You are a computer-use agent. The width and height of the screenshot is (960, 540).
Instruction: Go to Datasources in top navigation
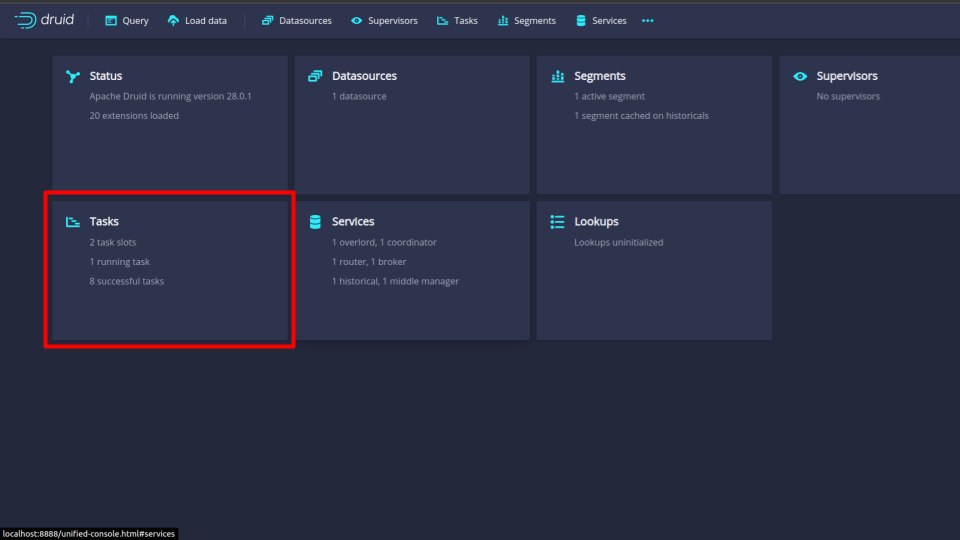point(296,21)
